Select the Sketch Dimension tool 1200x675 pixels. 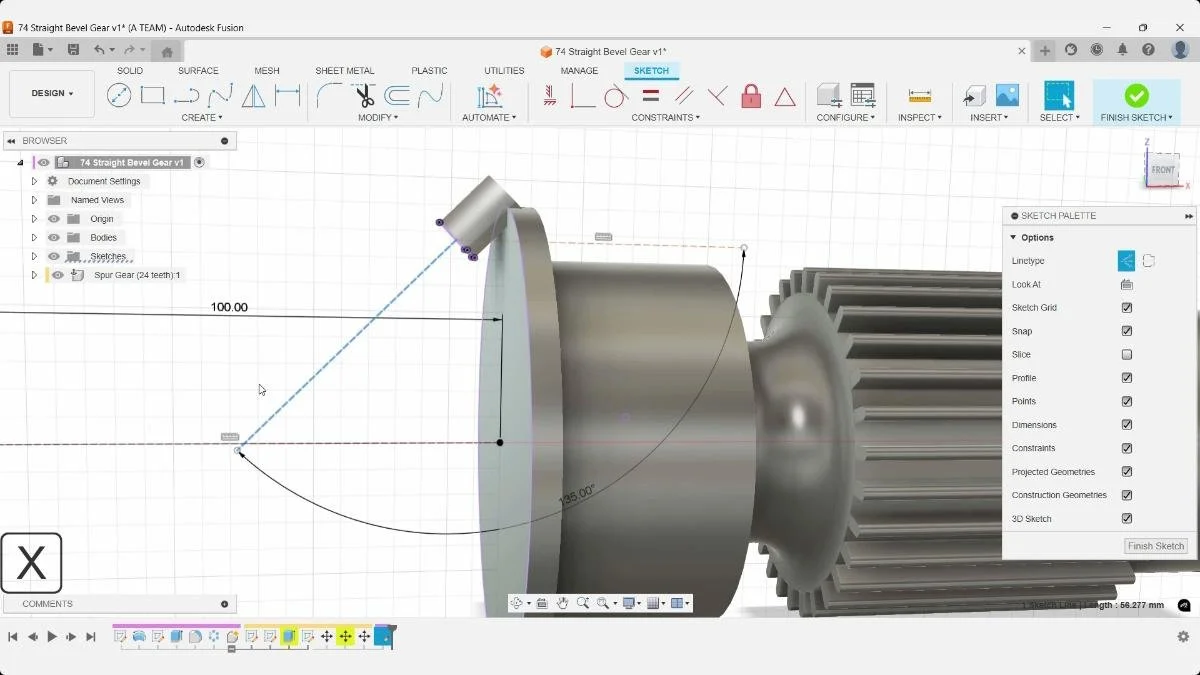tap(288, 96)
